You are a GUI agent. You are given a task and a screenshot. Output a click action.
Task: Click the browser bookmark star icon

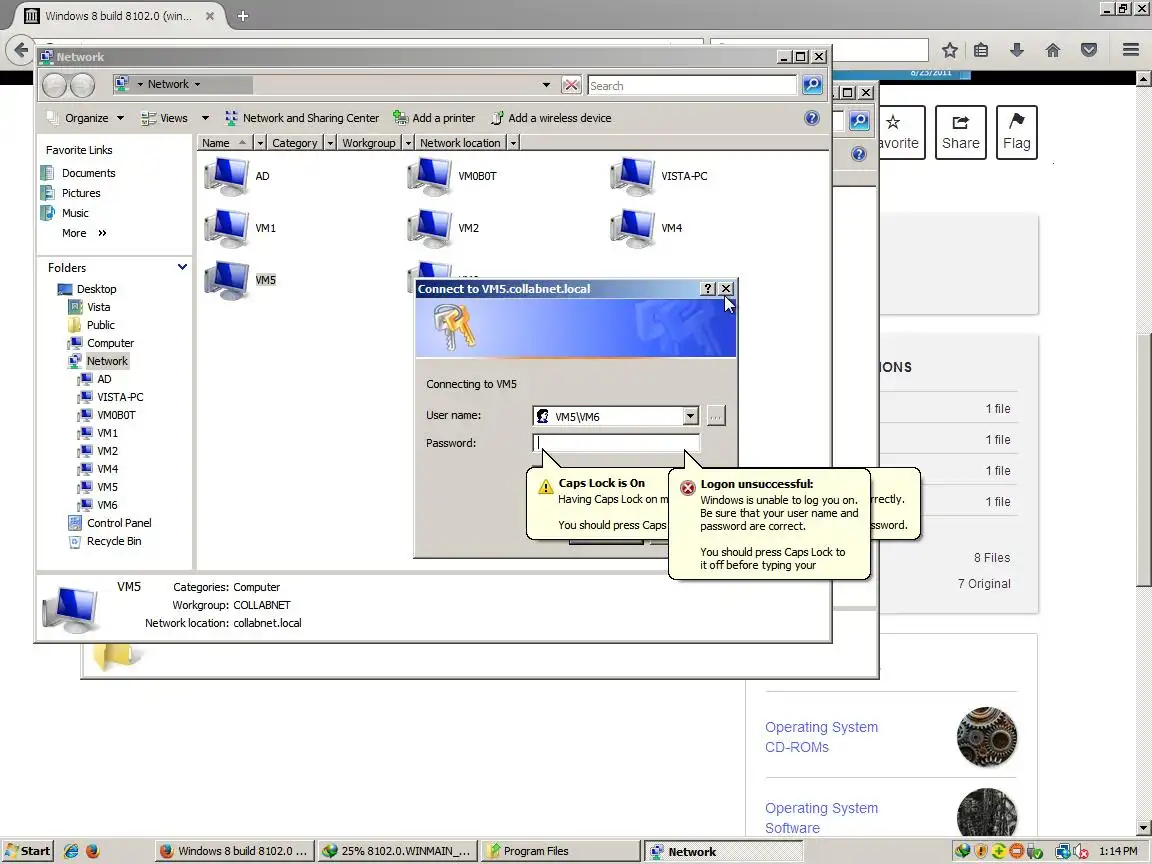(x=949, y=50)
